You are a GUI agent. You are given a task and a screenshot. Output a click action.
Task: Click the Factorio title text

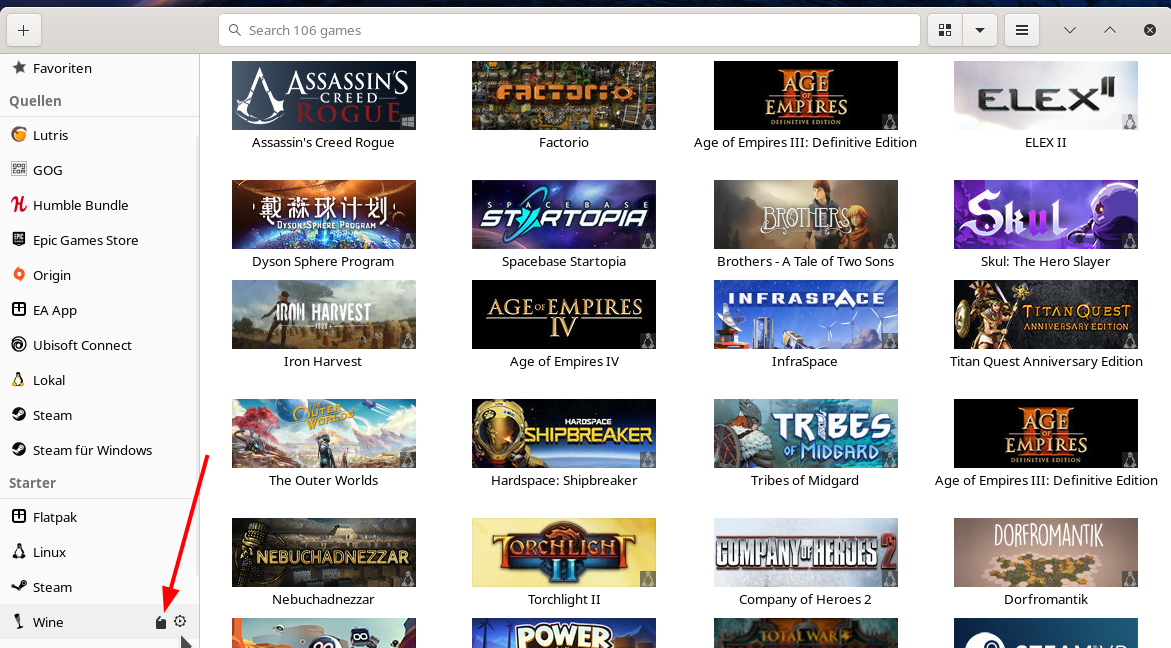pyautogui.click(x=564, y=143)
